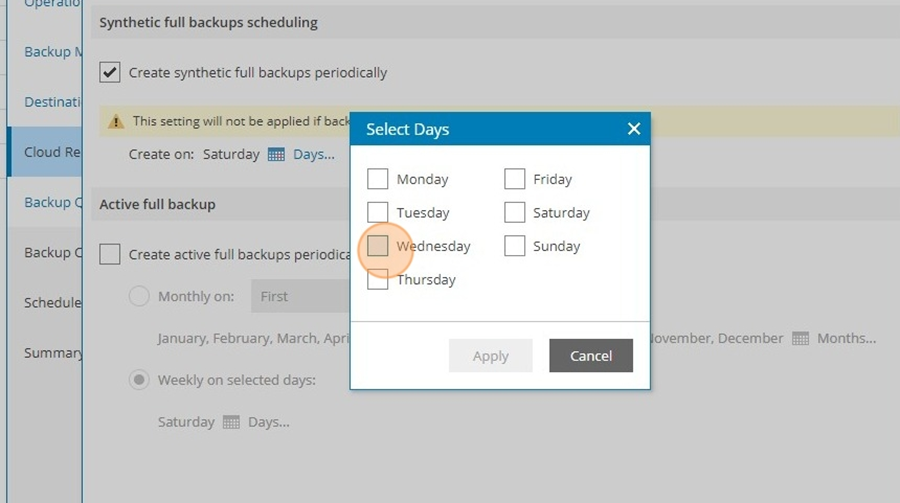This screenshot has width=900, height=503.
Task: Open the Schedule step in sidebar
Action: click(x=52, y=303)
